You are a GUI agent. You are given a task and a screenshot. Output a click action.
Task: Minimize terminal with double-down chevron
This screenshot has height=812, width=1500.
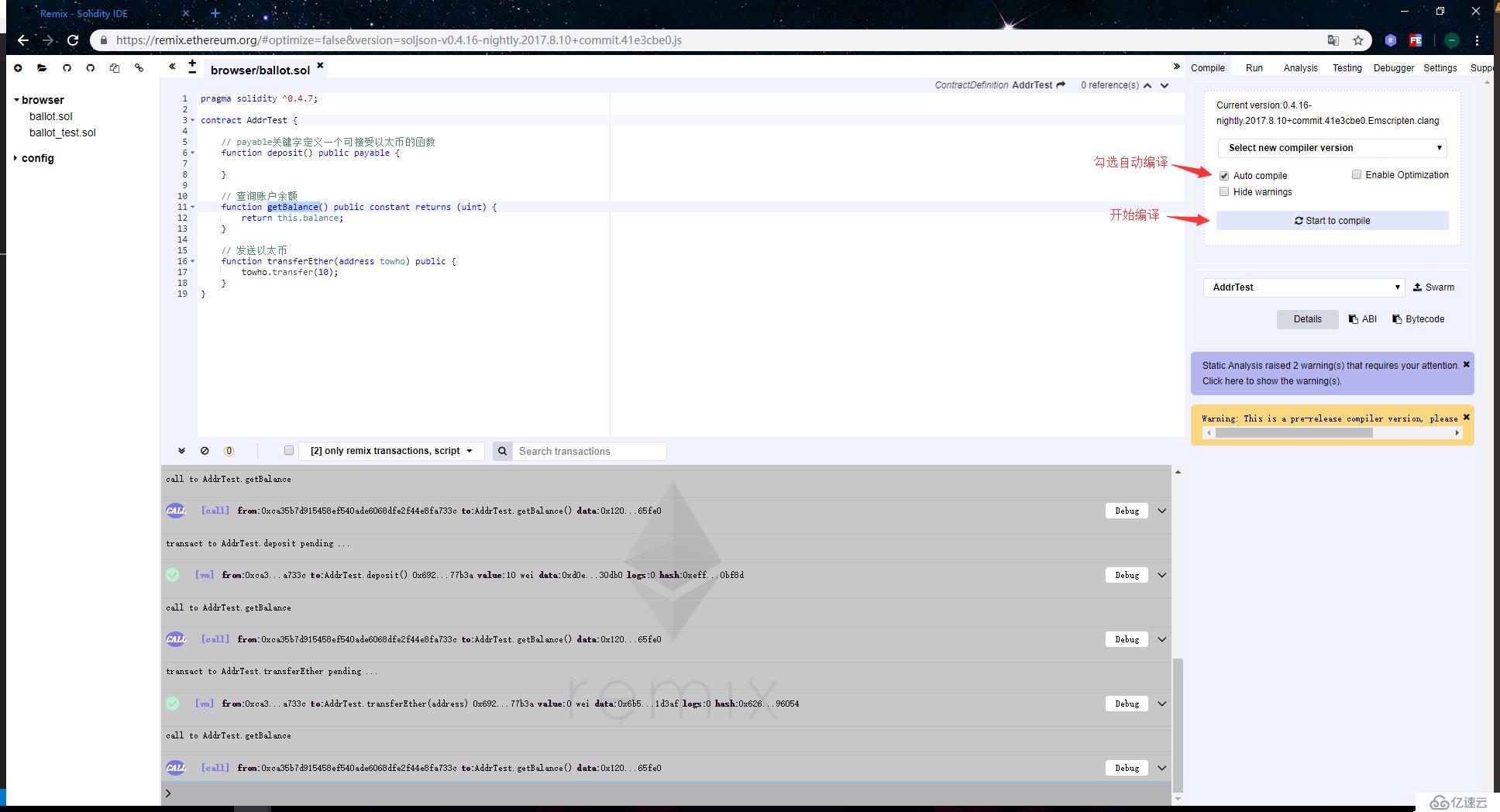181,451
